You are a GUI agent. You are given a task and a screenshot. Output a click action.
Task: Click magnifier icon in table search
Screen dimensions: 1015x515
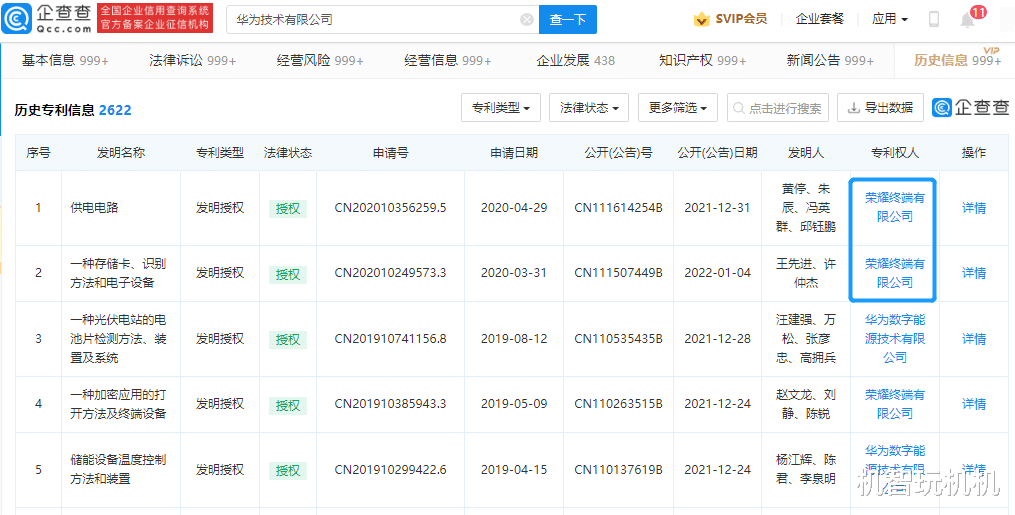pyautogui.click(x=739, y=109)
